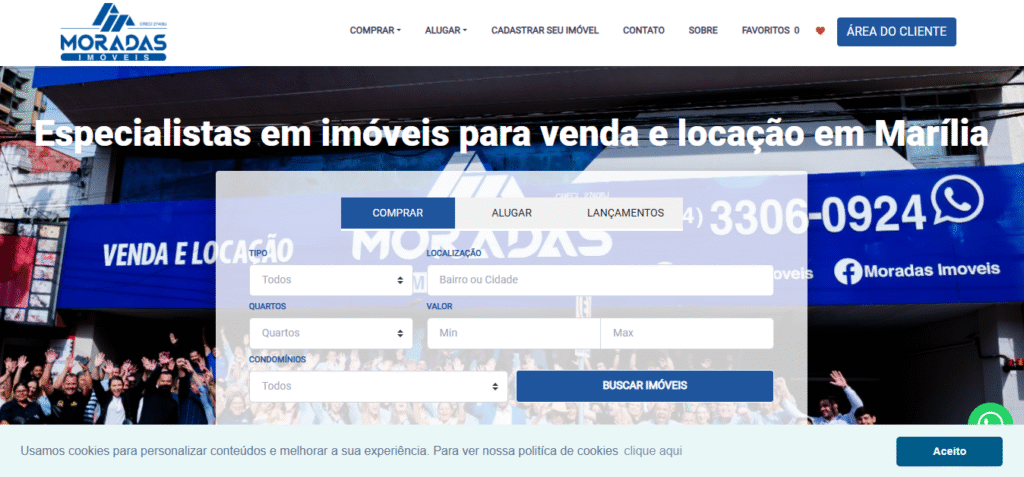This screenshot has height=477, width=1024.
Task: Open the SOBRE page
Action: click(x=703, y=30)
